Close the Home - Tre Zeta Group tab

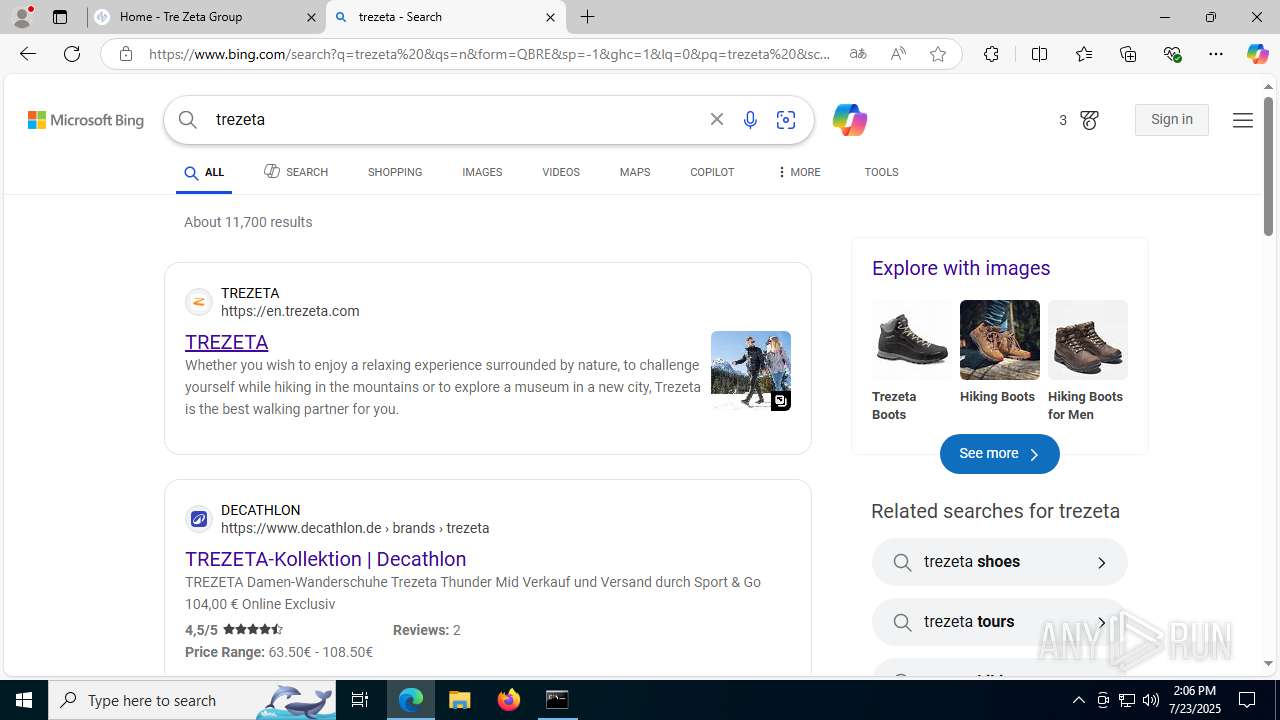311,17
